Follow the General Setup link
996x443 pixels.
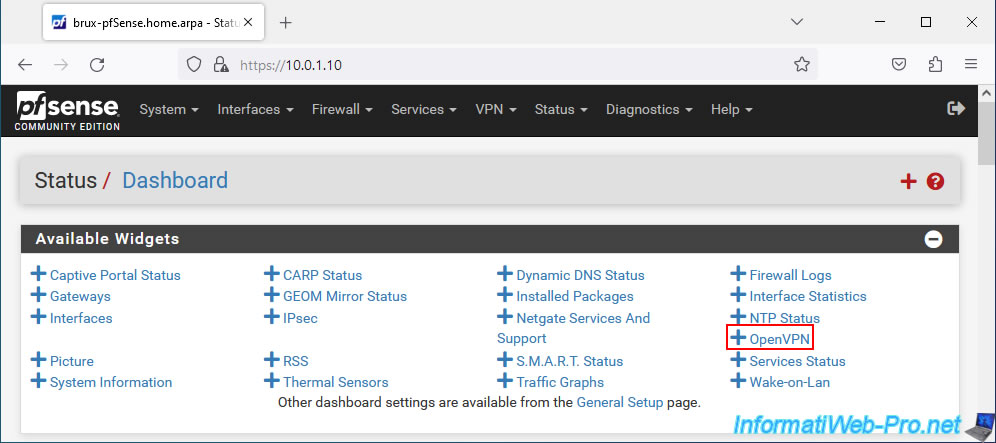619,402
